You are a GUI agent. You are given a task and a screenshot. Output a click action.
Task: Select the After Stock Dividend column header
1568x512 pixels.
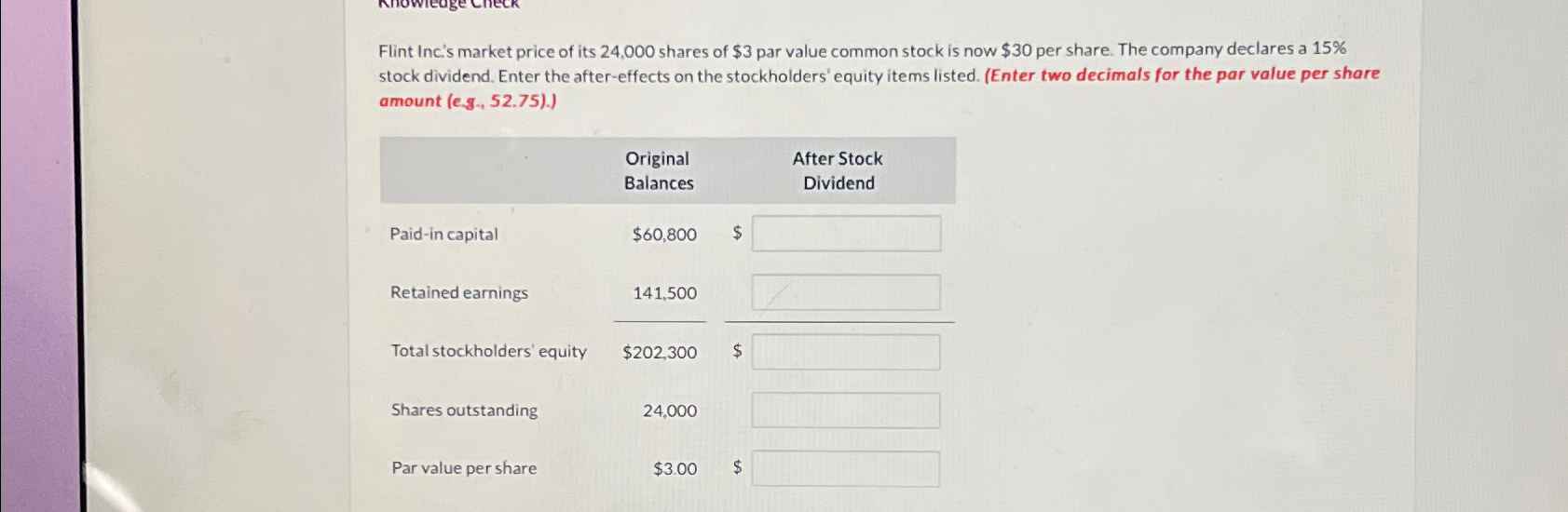point(838,170)
